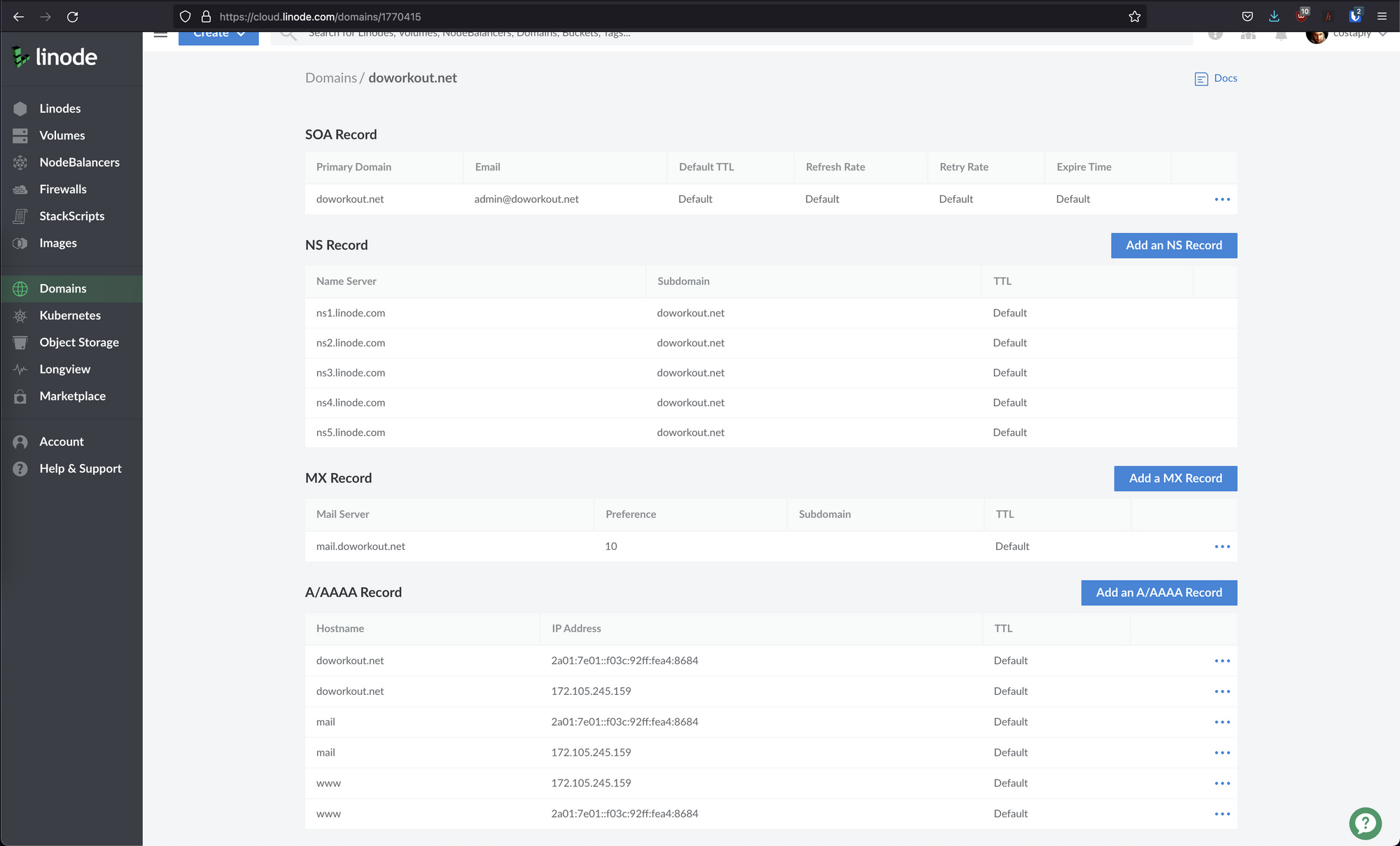Click the Linode logo
The image size is (1400, 846).
click(55, 57)
